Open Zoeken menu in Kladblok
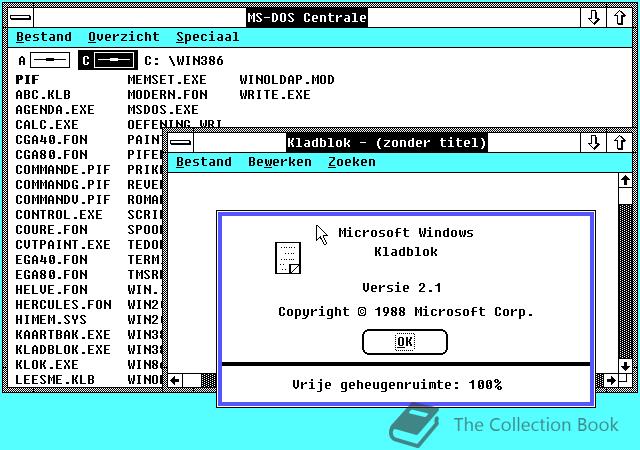The height and width of the screenshot is (450, 640). click(x=351, y=162)
